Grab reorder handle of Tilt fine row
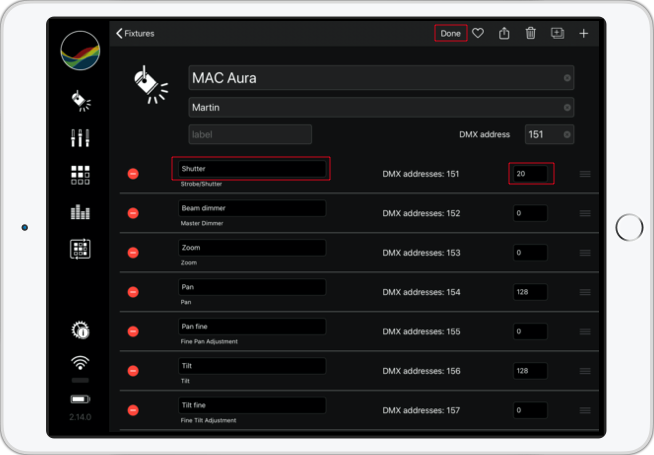The image size is (654, 455). tap(585, 410)
